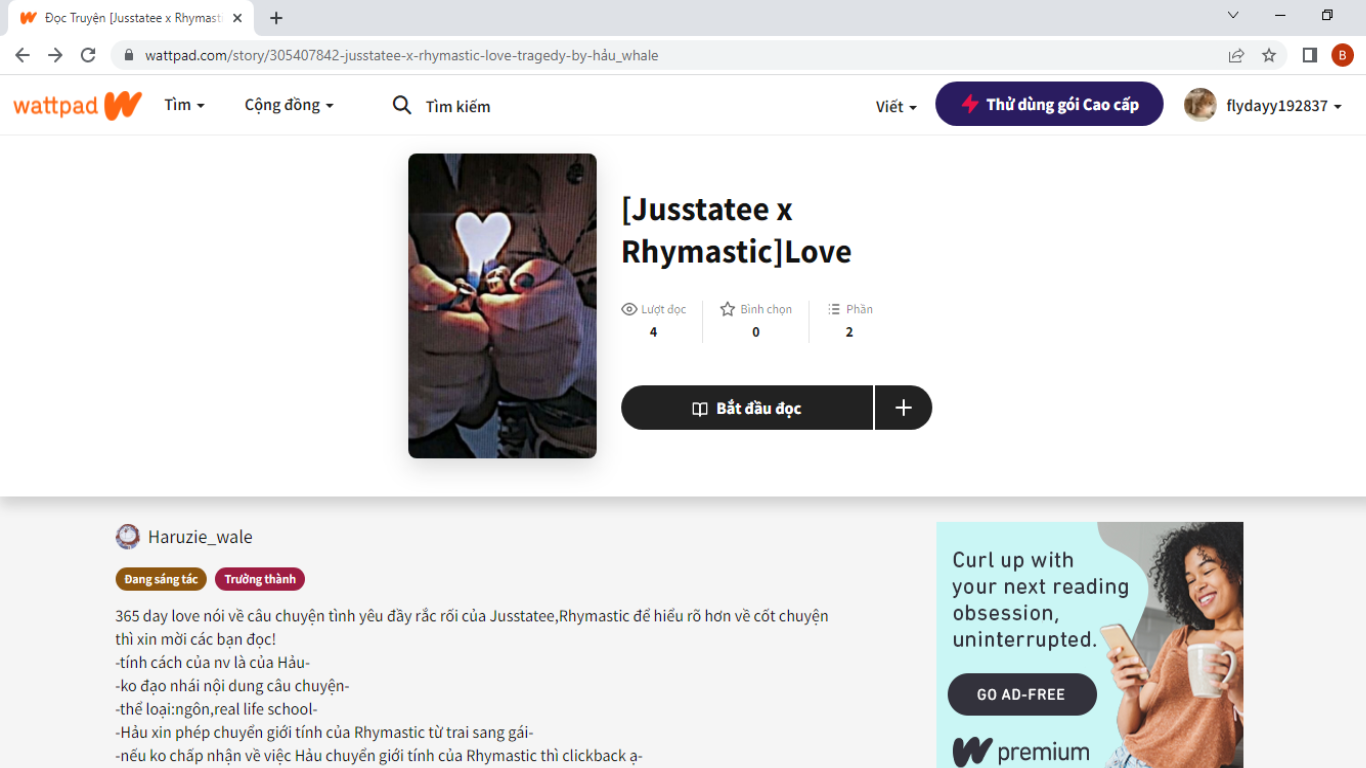Click the 'thể loại:ngôn,real life school' line
Screen dimensions: 1366x768
click(x=216, y=709)
